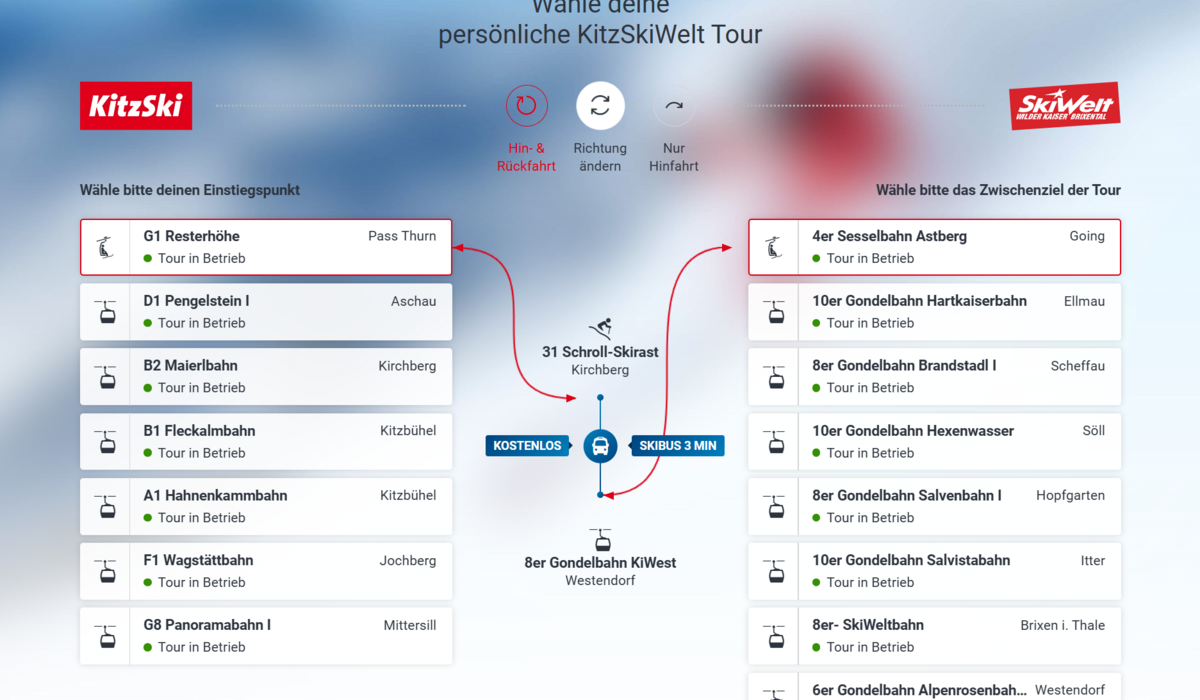This screenshot has width=1200, height=700.
Task: Choose D1 Pengelstein I as entry point
Action: tap(290, 312)
